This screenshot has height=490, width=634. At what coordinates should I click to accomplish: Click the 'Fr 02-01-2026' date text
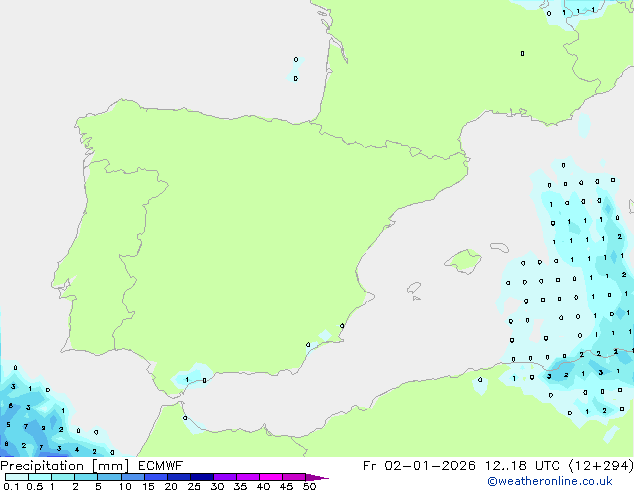coord(419,466)
